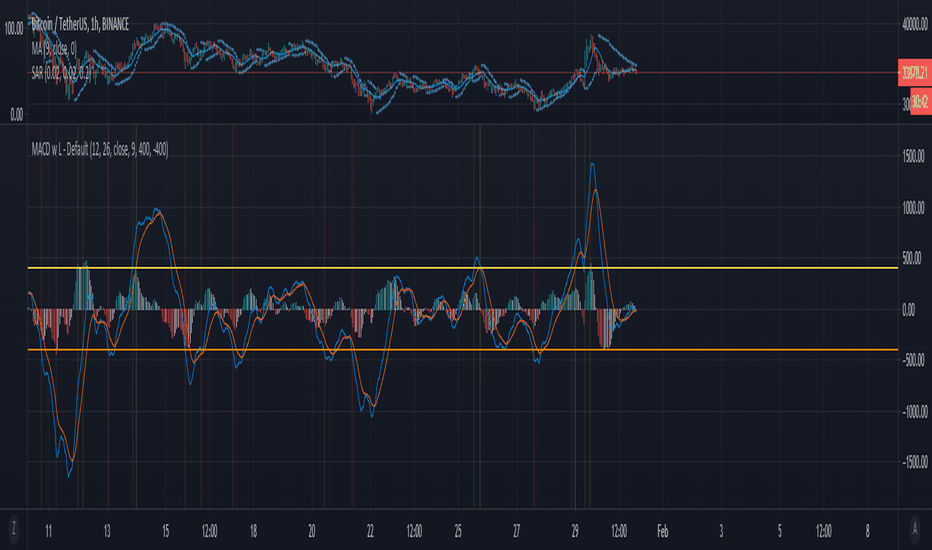Click the 0.00 label on left scale
Screen dimensions: 932x550
click(17, 114)
